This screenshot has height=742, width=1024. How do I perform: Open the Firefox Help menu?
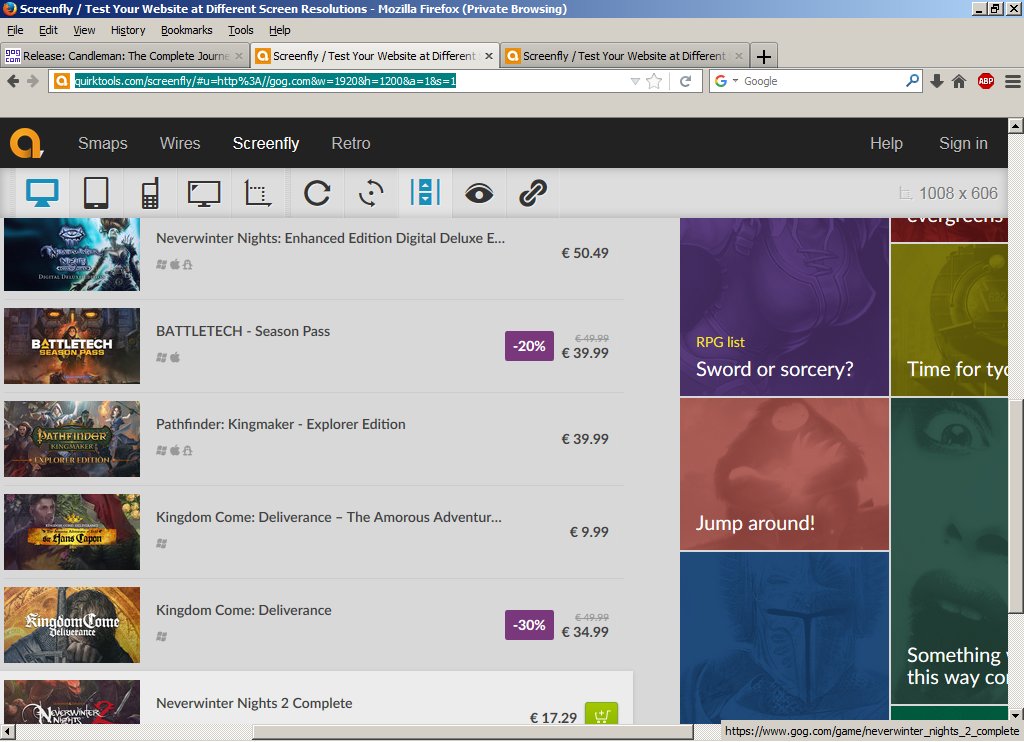(x=279, y=30)
